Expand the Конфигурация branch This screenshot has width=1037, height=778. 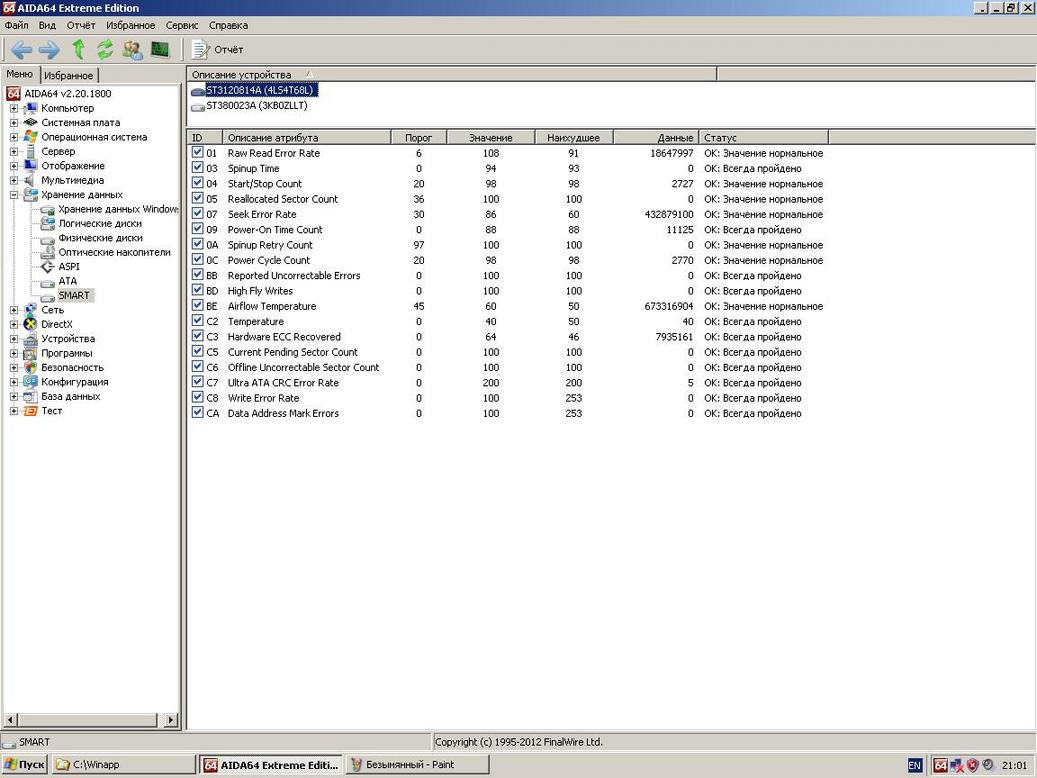click(13, 382)
